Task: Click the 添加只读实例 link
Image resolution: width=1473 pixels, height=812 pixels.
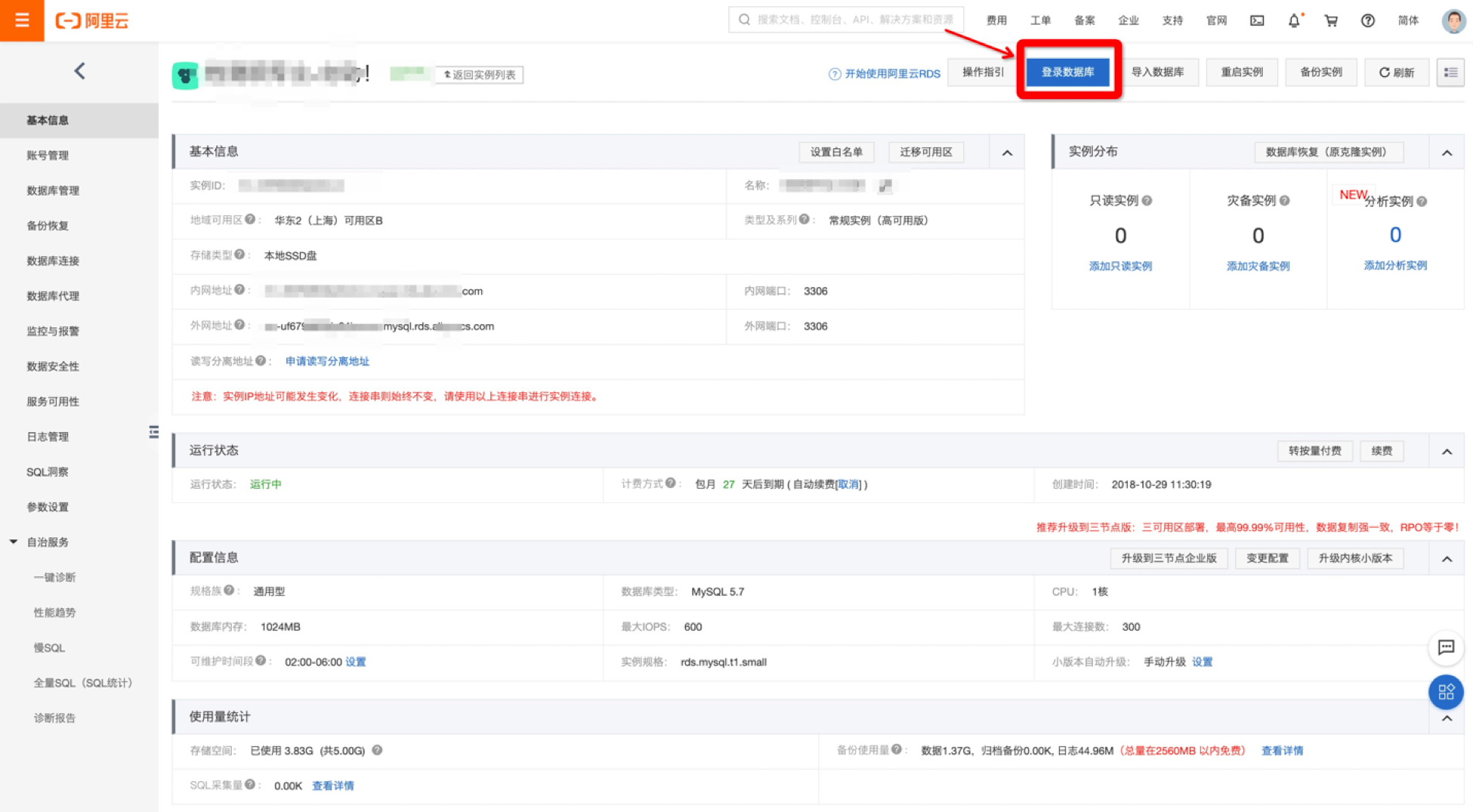Action: point(1120,266)
